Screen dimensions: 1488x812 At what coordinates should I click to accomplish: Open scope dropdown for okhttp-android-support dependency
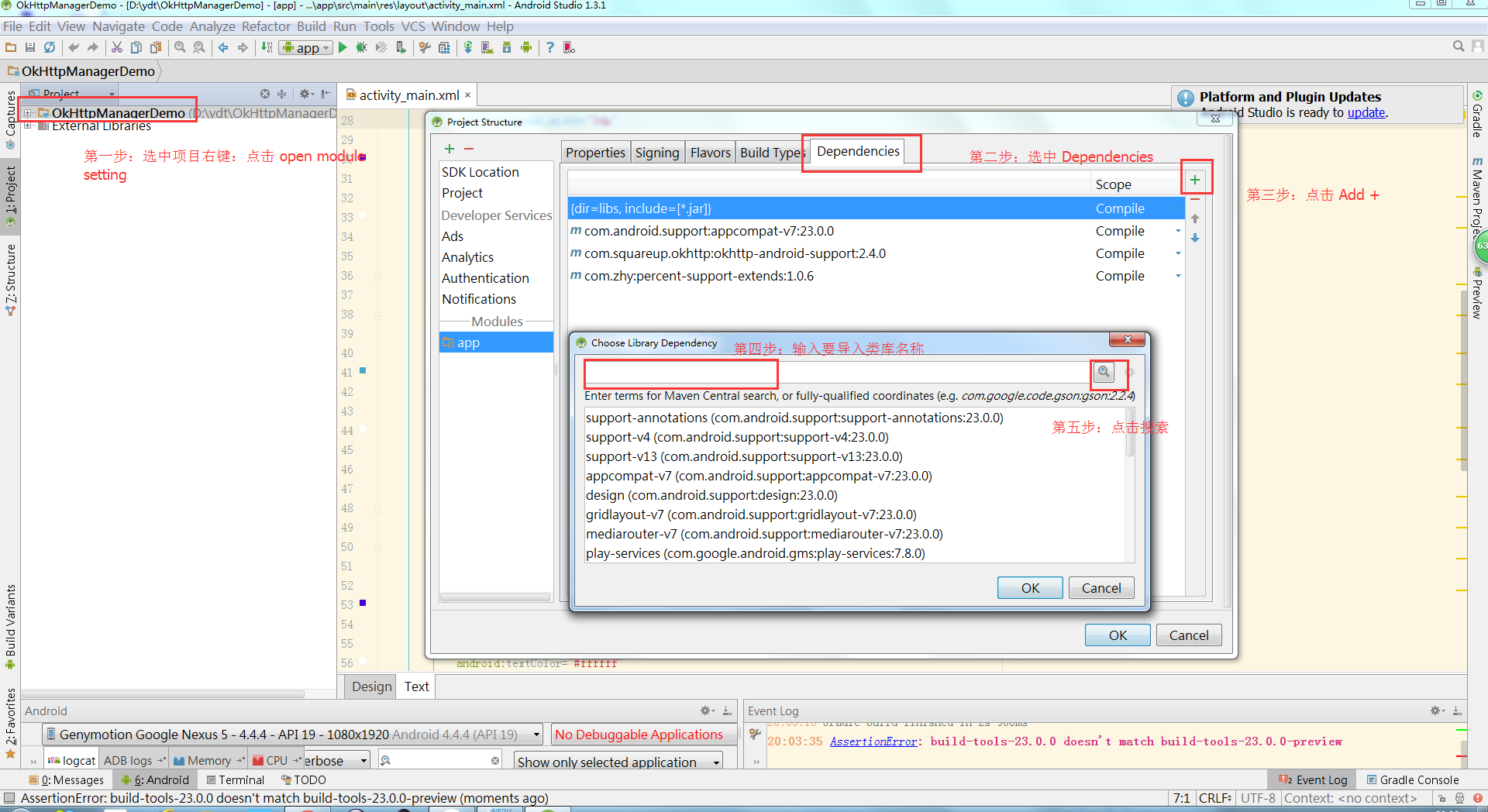1178,253
